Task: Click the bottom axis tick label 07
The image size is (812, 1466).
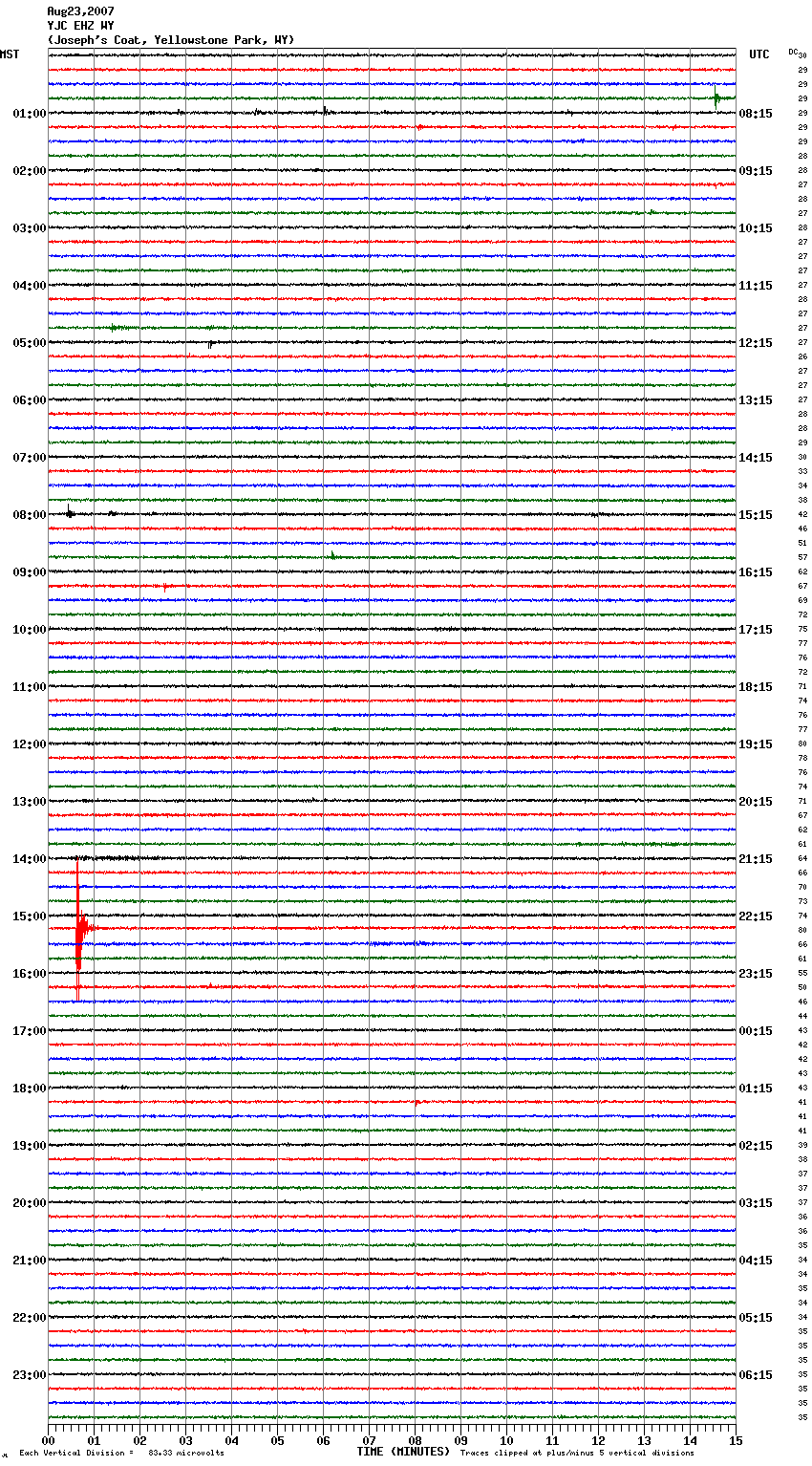Action: coord(369,1440)
